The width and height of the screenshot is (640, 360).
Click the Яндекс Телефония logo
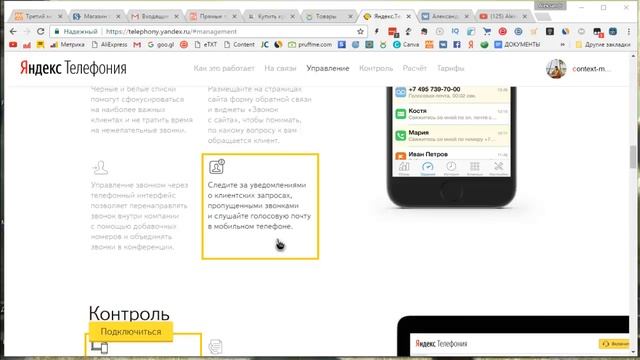click(73, 68)
